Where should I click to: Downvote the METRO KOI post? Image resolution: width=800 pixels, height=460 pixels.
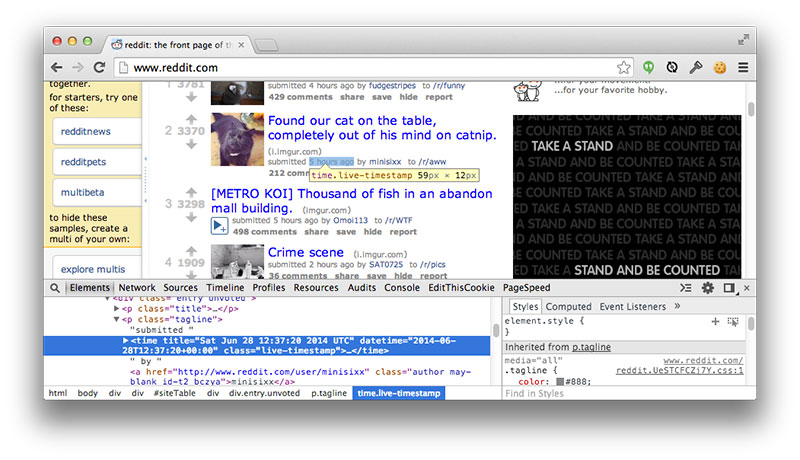point(191,217)
